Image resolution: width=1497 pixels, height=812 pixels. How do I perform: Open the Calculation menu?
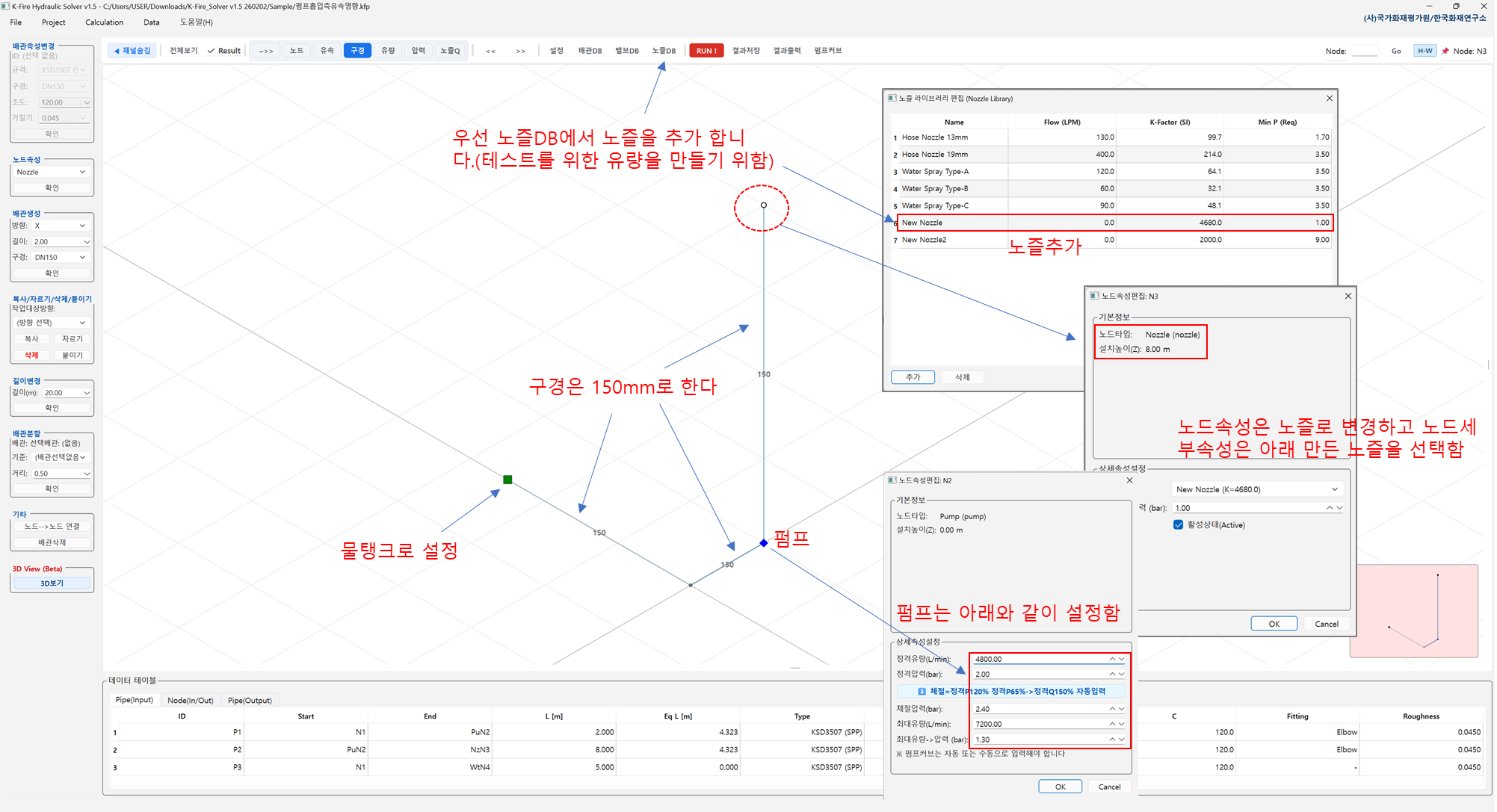[104, 22]
